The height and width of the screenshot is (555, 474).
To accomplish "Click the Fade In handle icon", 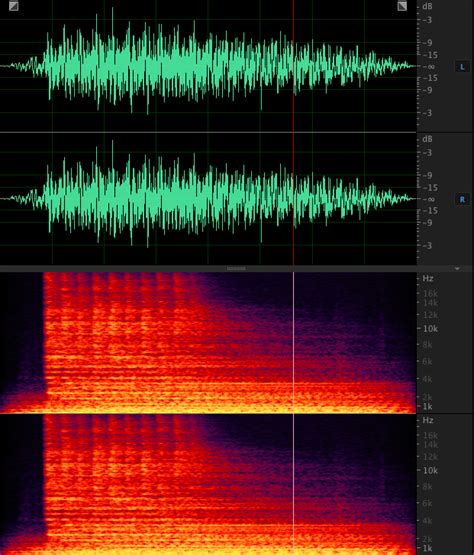I will [x=13, y=6].
